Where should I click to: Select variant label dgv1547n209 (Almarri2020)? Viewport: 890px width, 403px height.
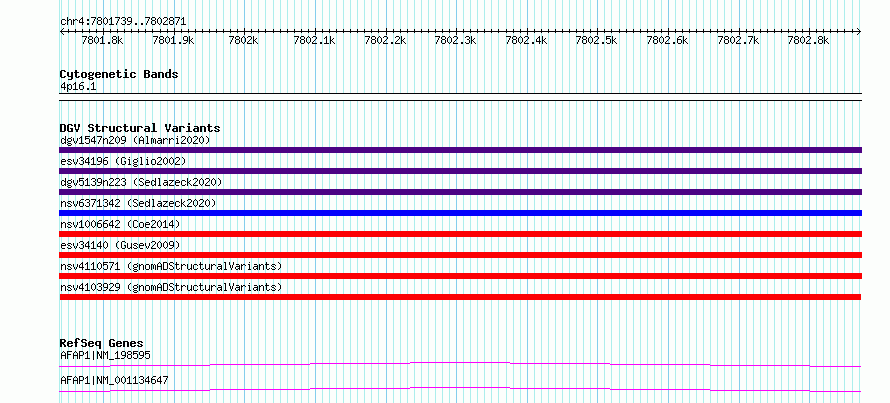point(135,140)
